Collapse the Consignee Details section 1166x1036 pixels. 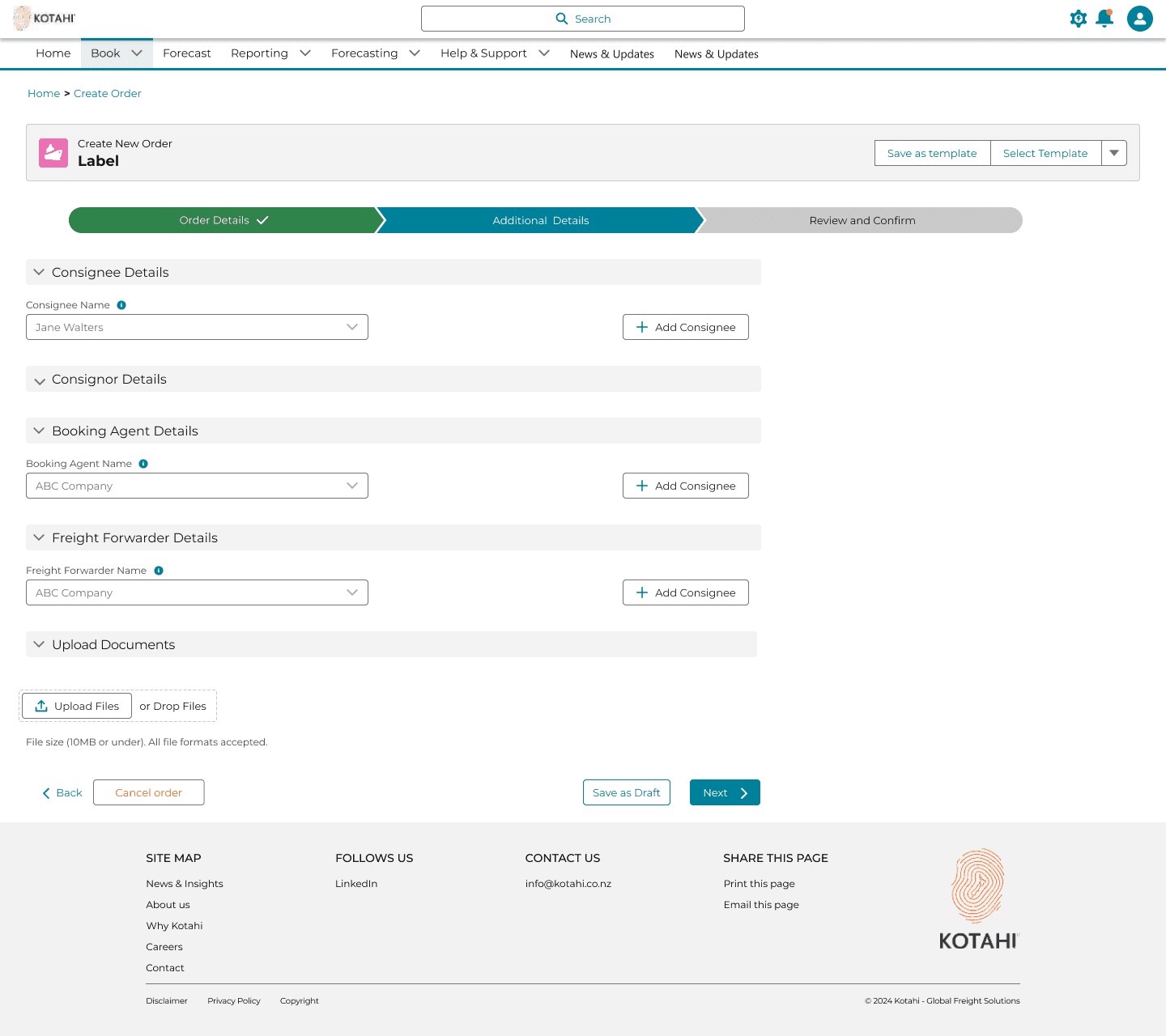394,272
